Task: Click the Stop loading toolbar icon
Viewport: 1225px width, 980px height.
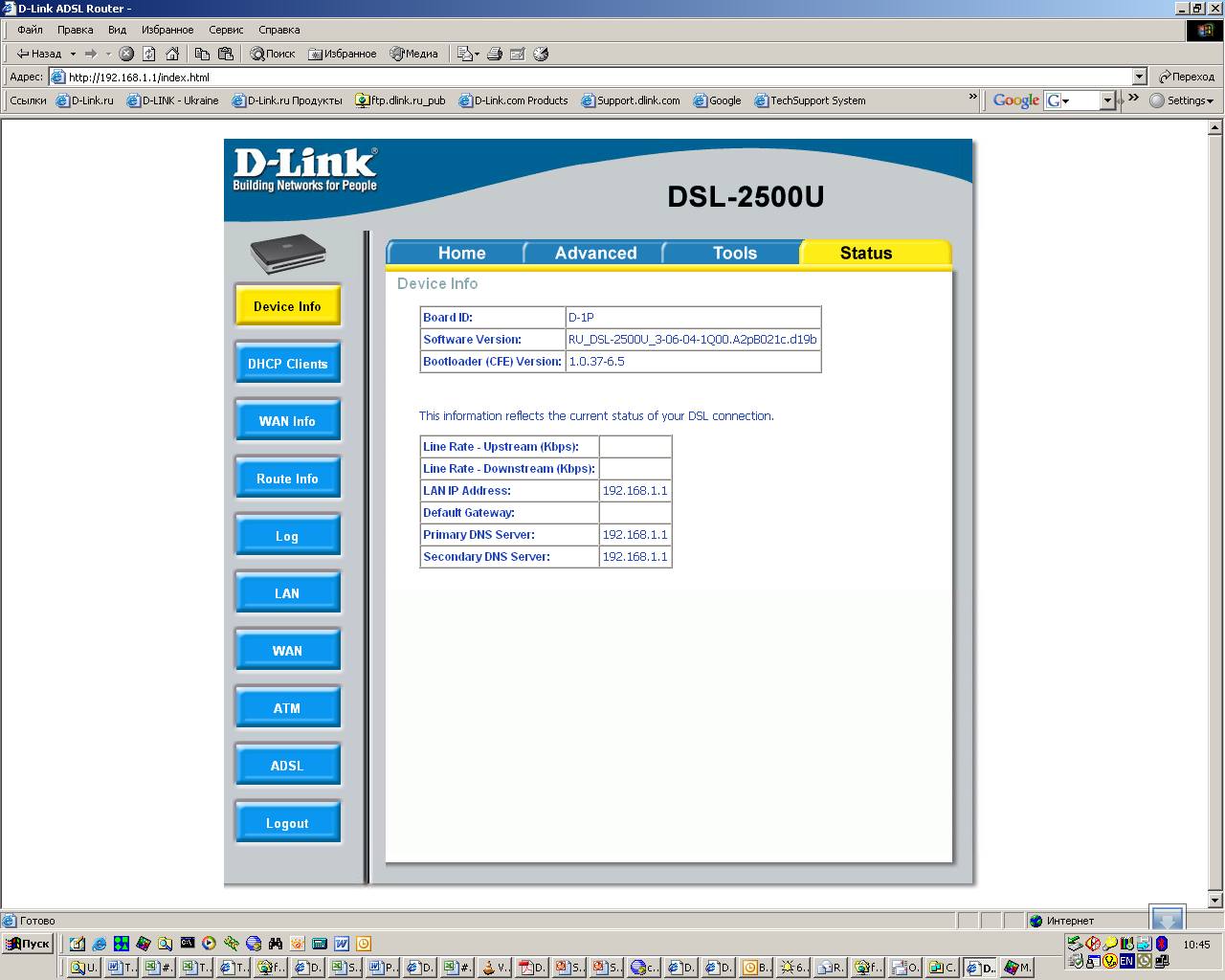Action: (x=126, y=54)
